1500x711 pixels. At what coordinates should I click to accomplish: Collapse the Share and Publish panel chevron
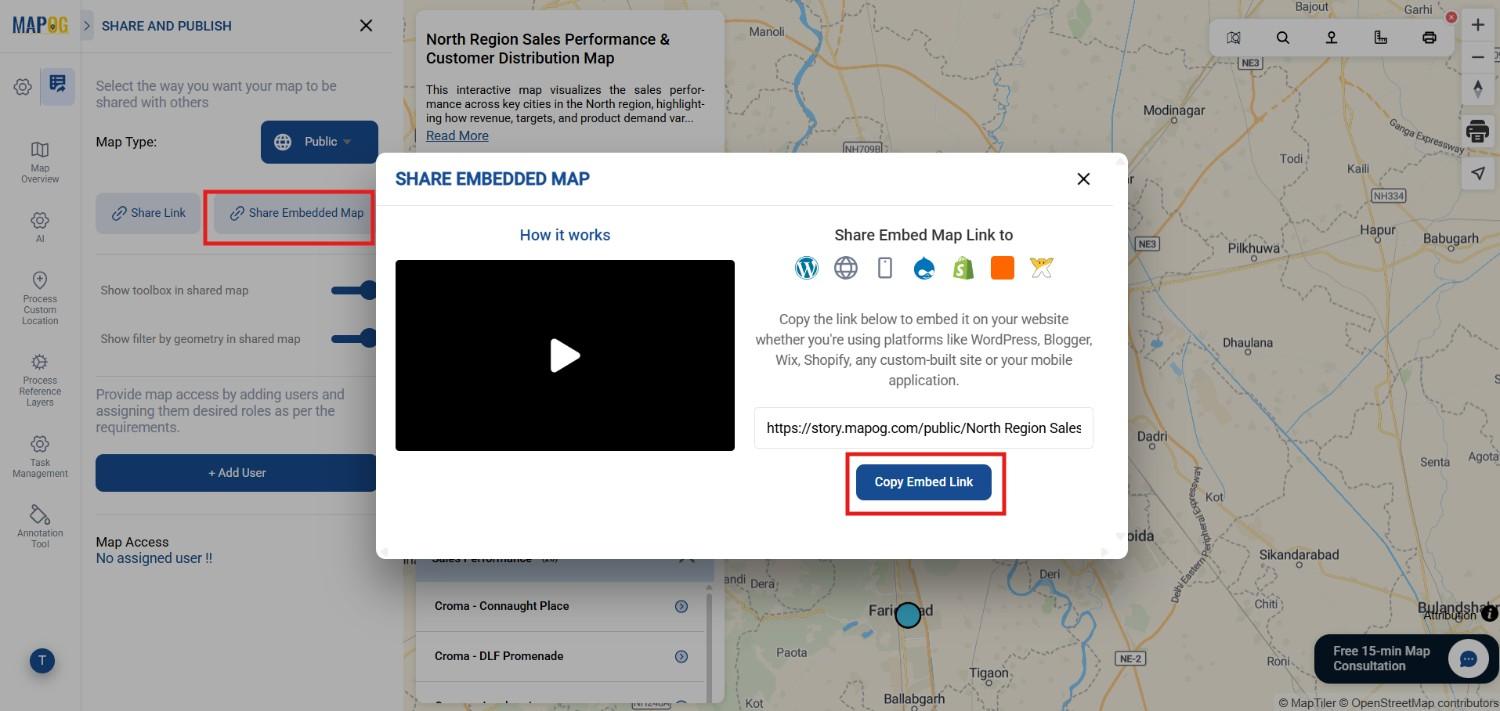coord(87,26)
